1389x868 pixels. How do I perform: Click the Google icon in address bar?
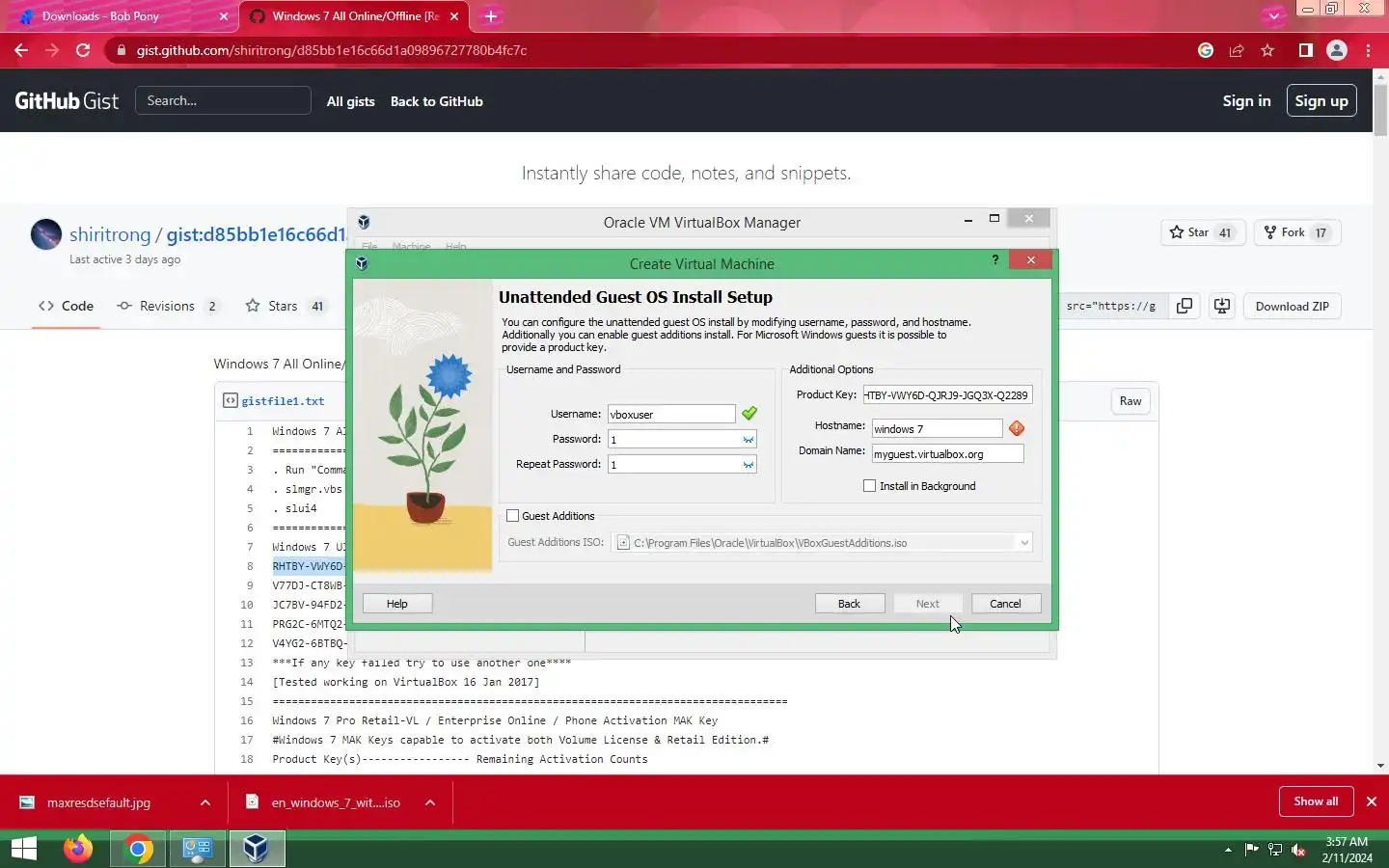pos(1206,50)
